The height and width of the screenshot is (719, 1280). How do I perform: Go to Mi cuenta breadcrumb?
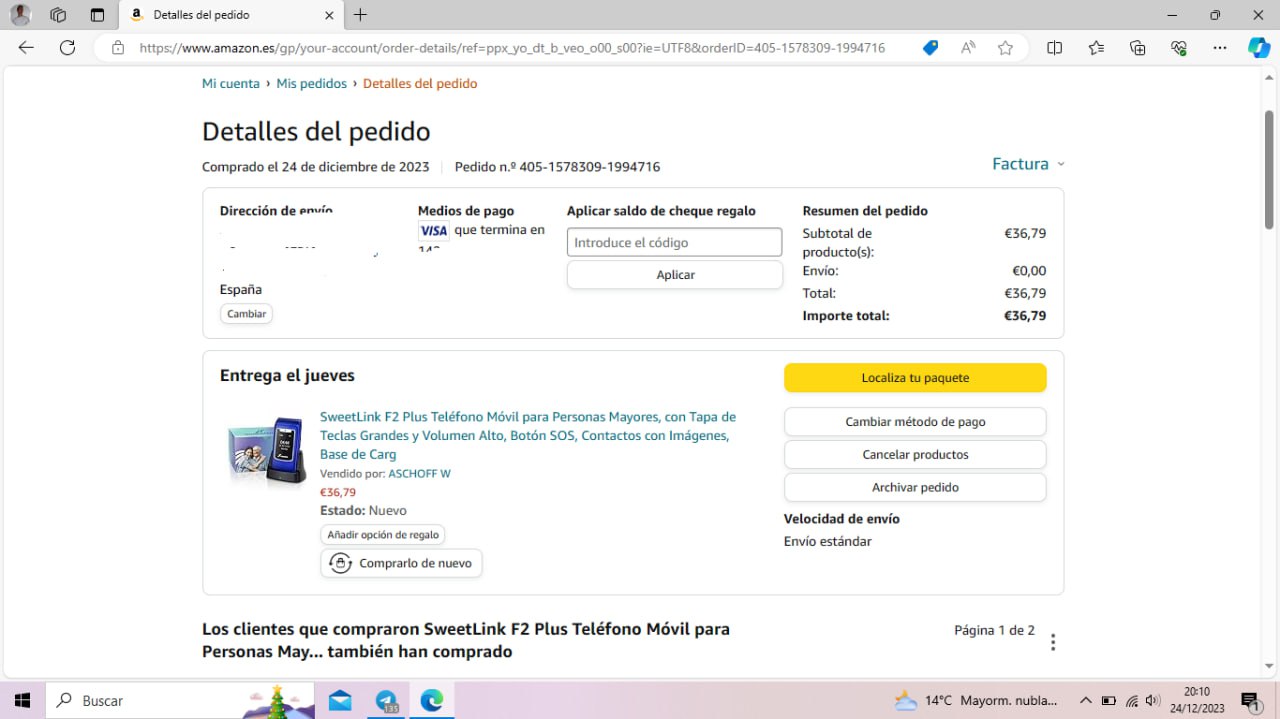pos(231,83)
